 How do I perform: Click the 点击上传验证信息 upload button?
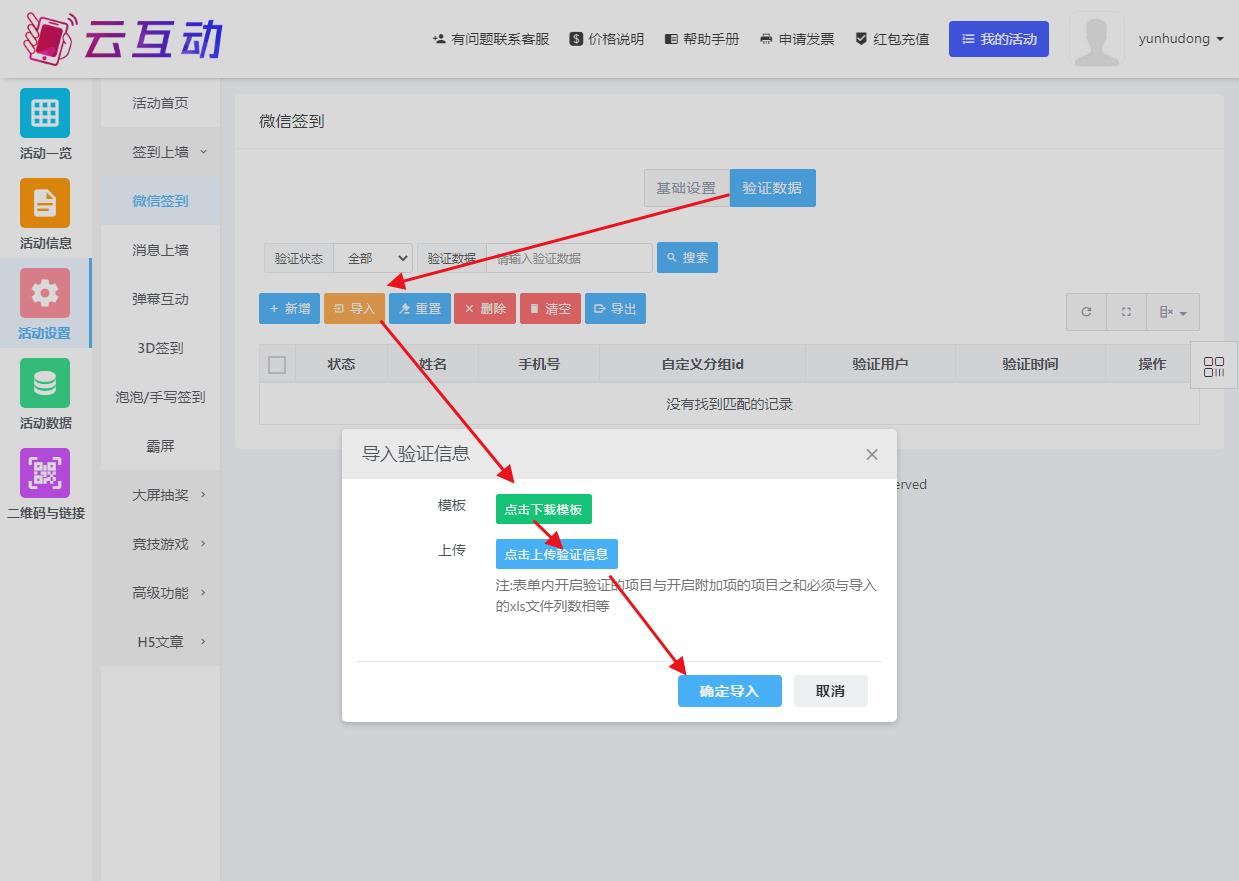pos(556,554)
